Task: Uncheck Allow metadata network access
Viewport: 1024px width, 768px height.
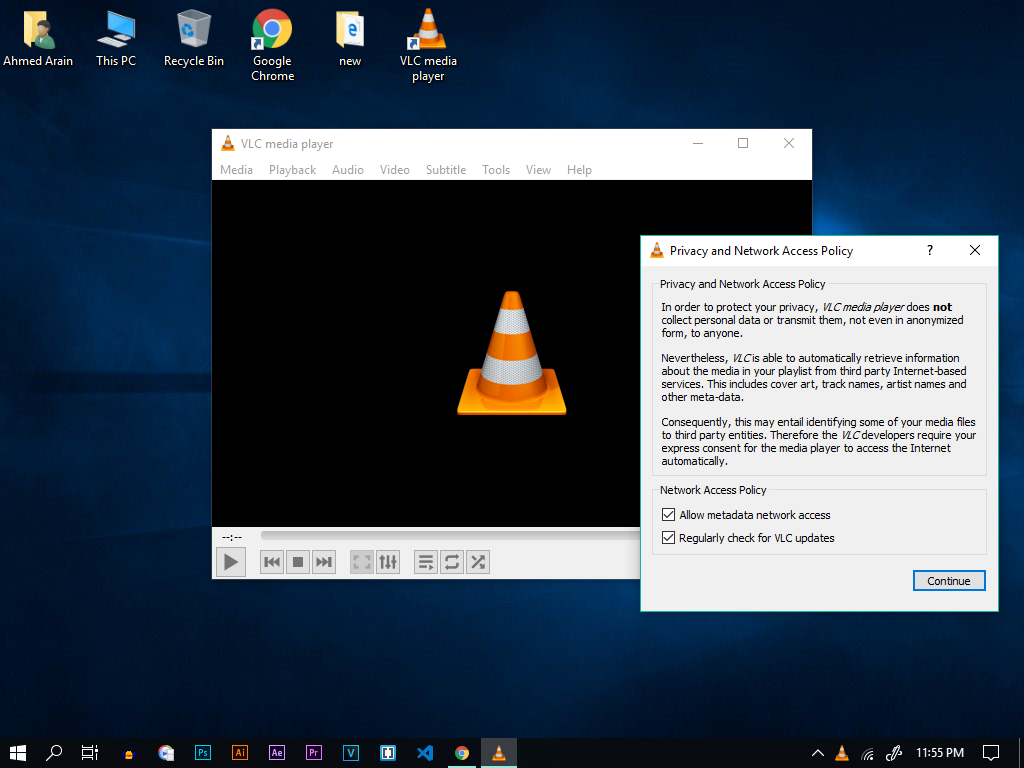Action: (x=669, y=515)
